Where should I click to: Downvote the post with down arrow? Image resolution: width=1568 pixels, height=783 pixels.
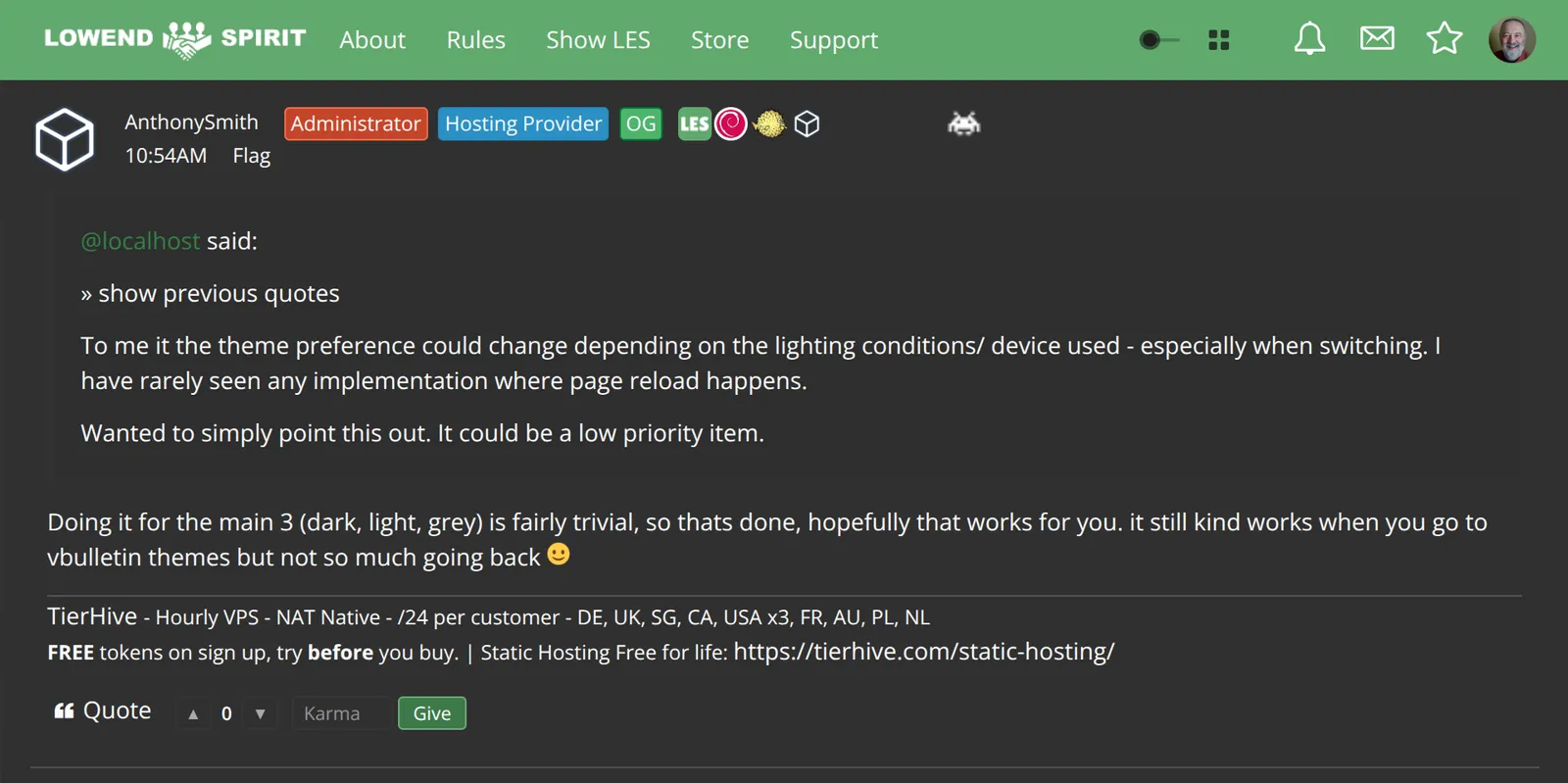[260, 713]
